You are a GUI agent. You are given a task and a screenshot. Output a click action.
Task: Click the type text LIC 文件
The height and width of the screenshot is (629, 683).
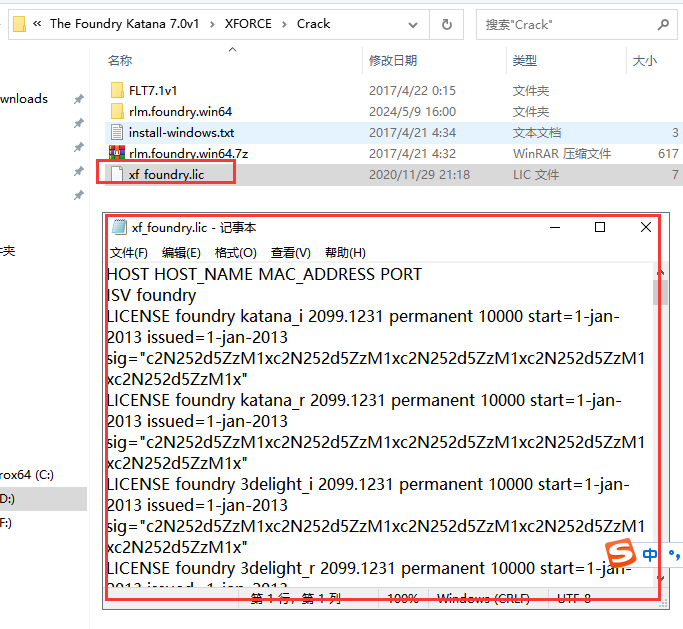pos(536,174)
